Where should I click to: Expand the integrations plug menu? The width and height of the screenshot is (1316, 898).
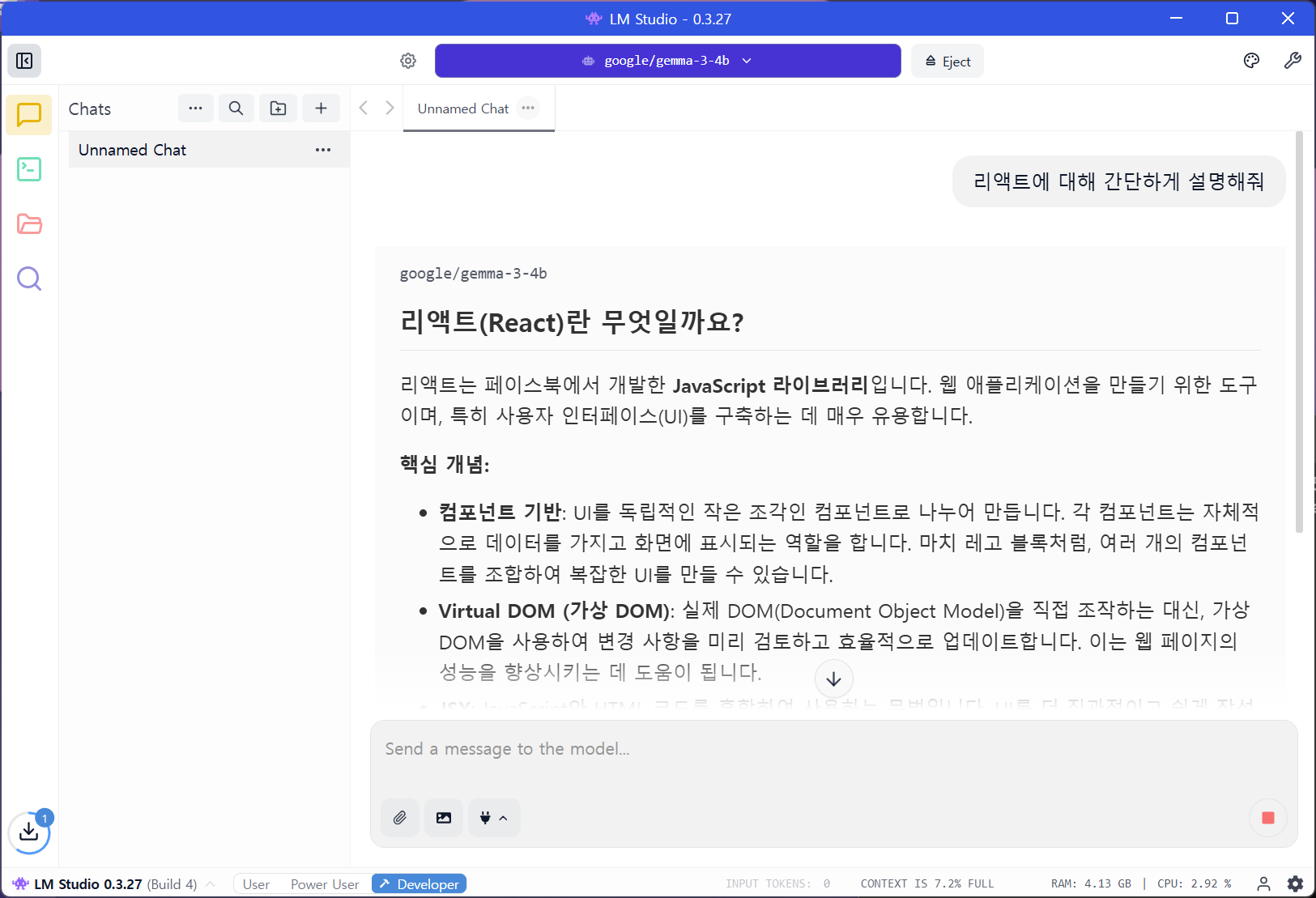[493, 818]
